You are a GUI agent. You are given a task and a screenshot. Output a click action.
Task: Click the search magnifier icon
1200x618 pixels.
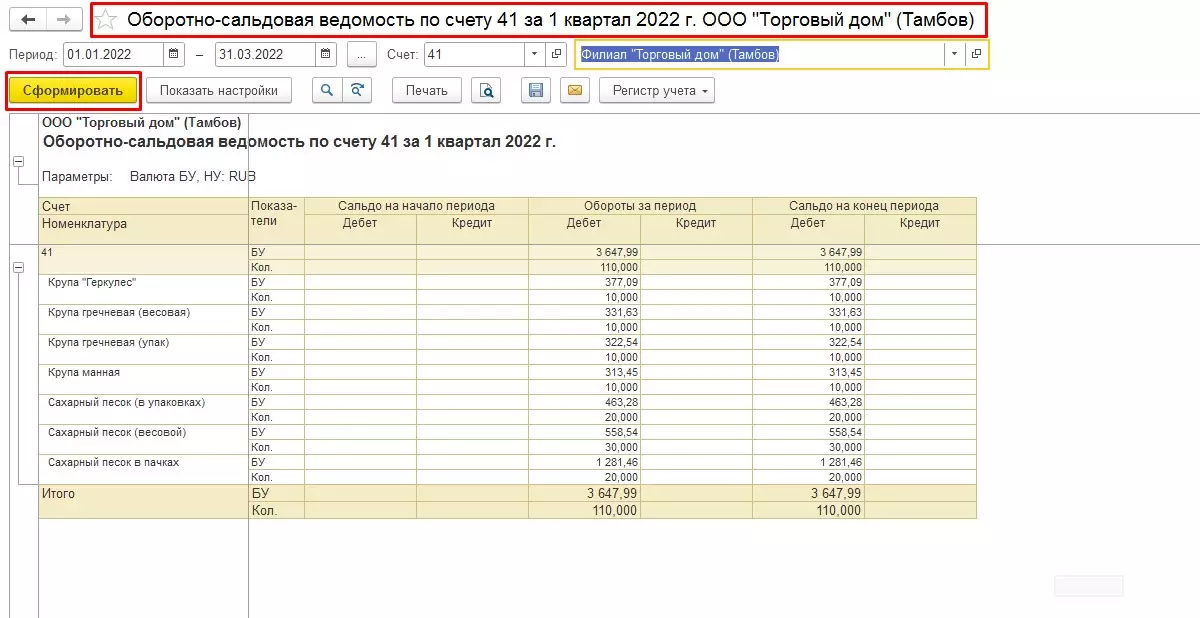pos(327,90)
